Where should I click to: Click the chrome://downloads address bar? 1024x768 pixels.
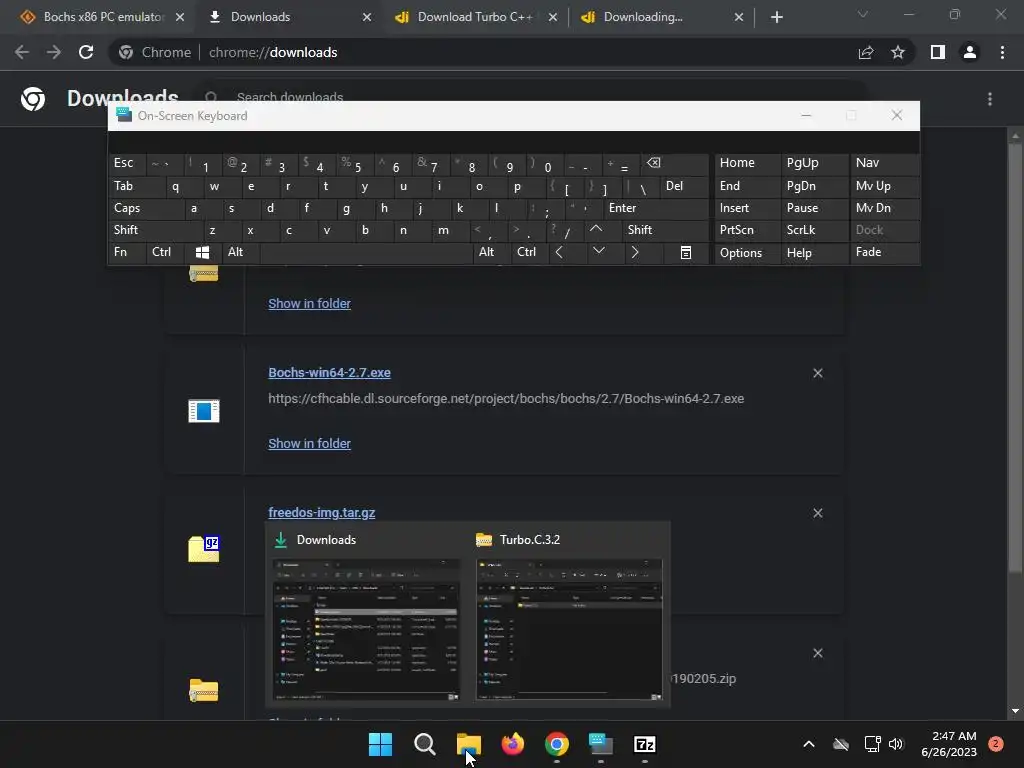pos(483,52)
